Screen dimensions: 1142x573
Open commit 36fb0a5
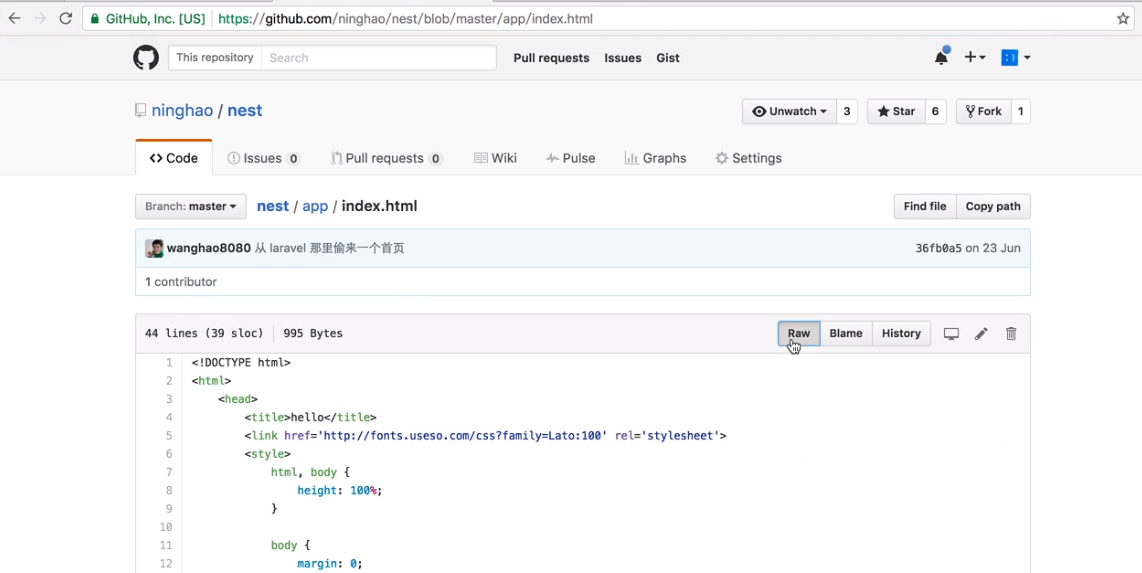click(x=938, y=248)
